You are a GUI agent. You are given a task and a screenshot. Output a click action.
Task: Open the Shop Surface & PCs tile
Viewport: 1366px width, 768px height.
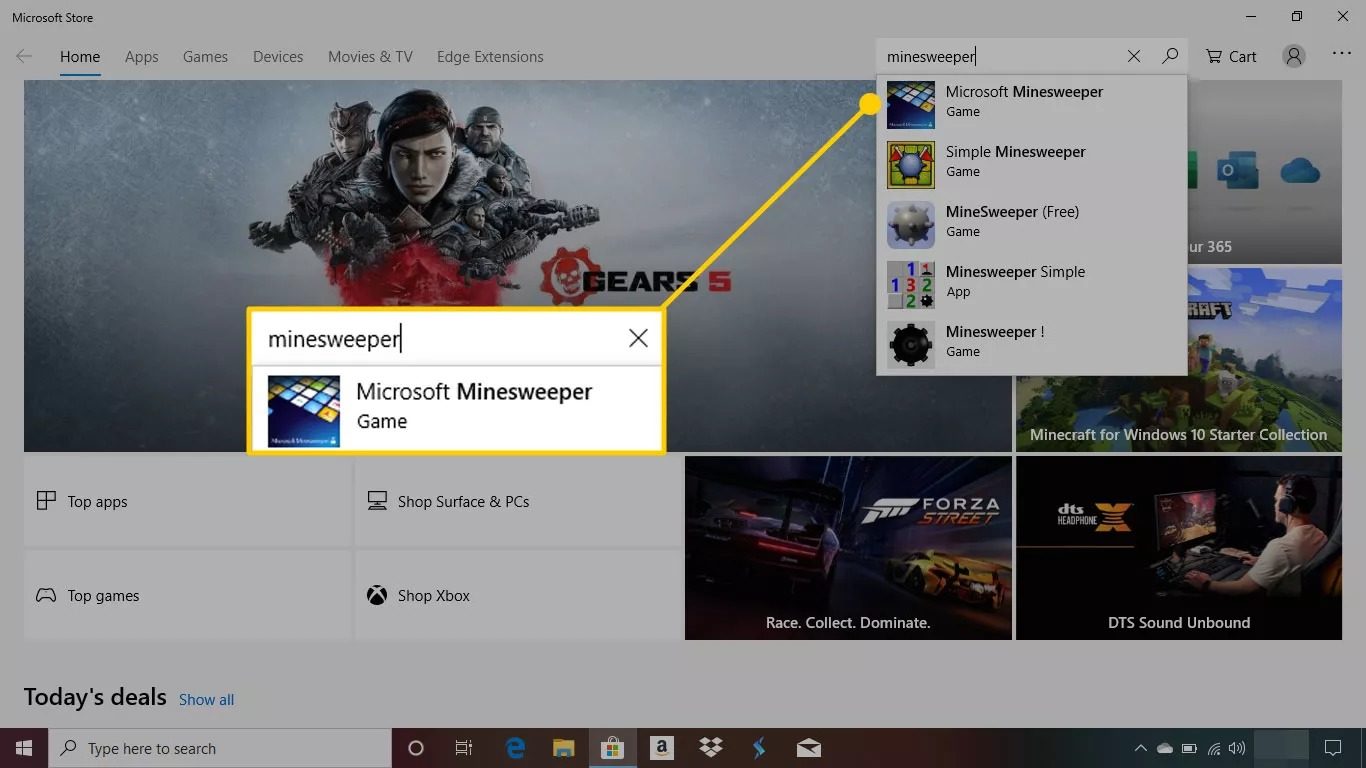coord(518,501)
